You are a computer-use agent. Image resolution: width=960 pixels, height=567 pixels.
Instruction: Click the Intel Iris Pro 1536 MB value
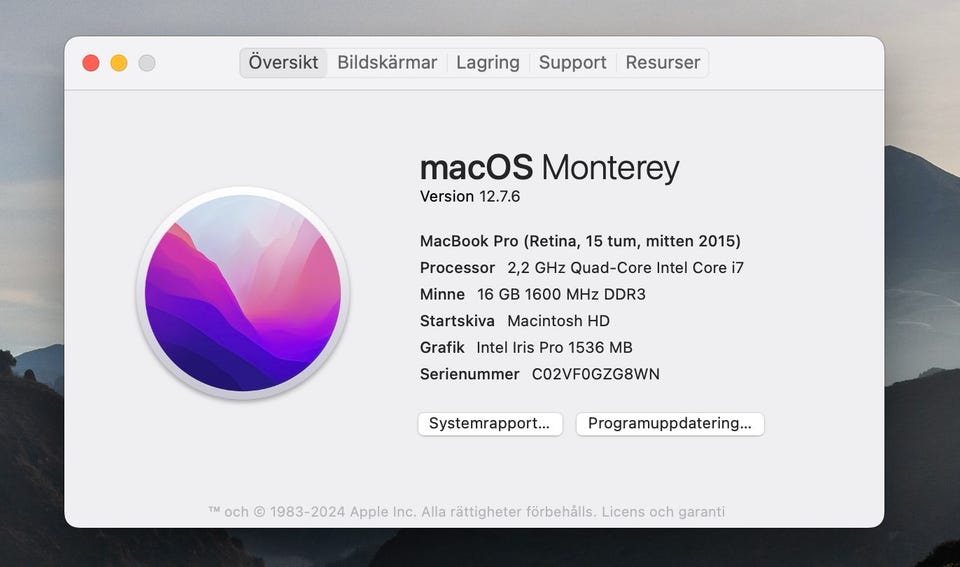point(554,348)
